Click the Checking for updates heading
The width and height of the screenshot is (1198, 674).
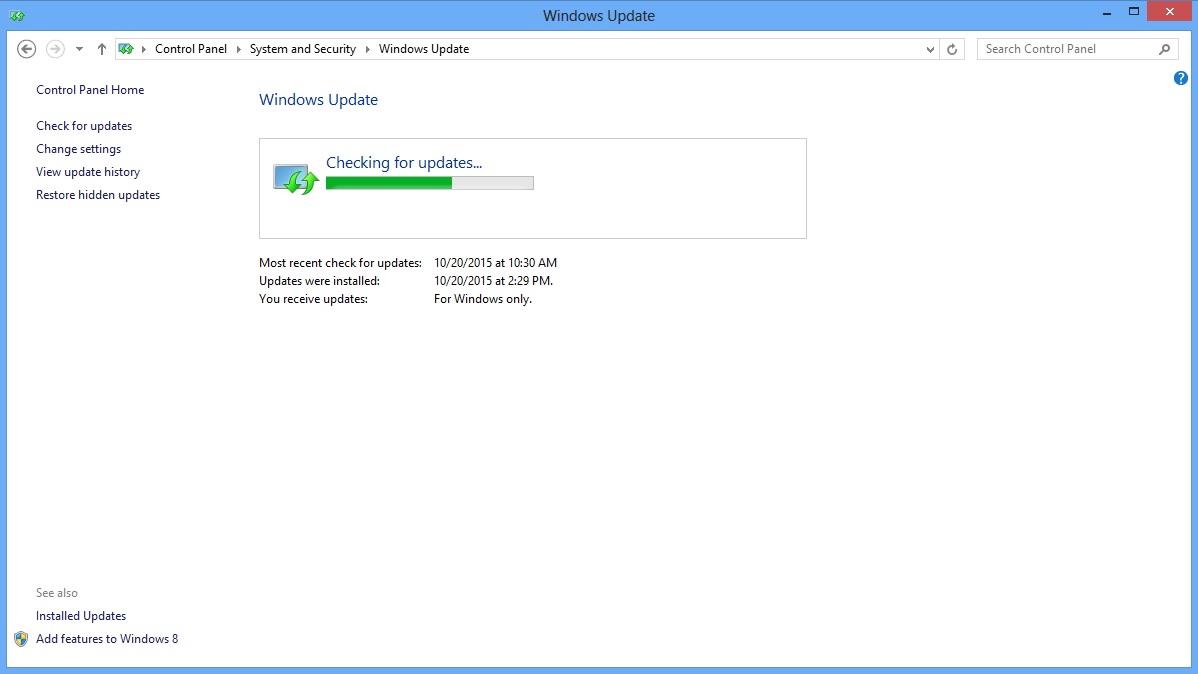pyautogui.click(x=404, y=162)
